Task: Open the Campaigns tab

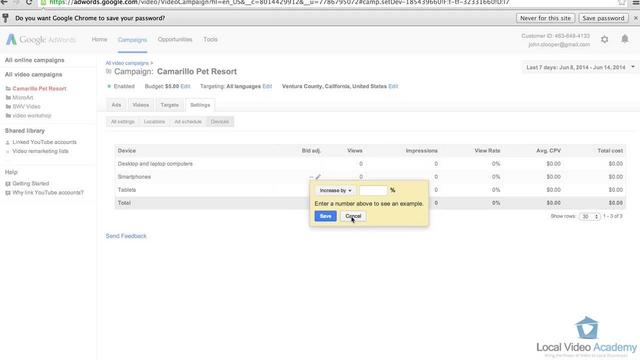Action: (132, 40)
